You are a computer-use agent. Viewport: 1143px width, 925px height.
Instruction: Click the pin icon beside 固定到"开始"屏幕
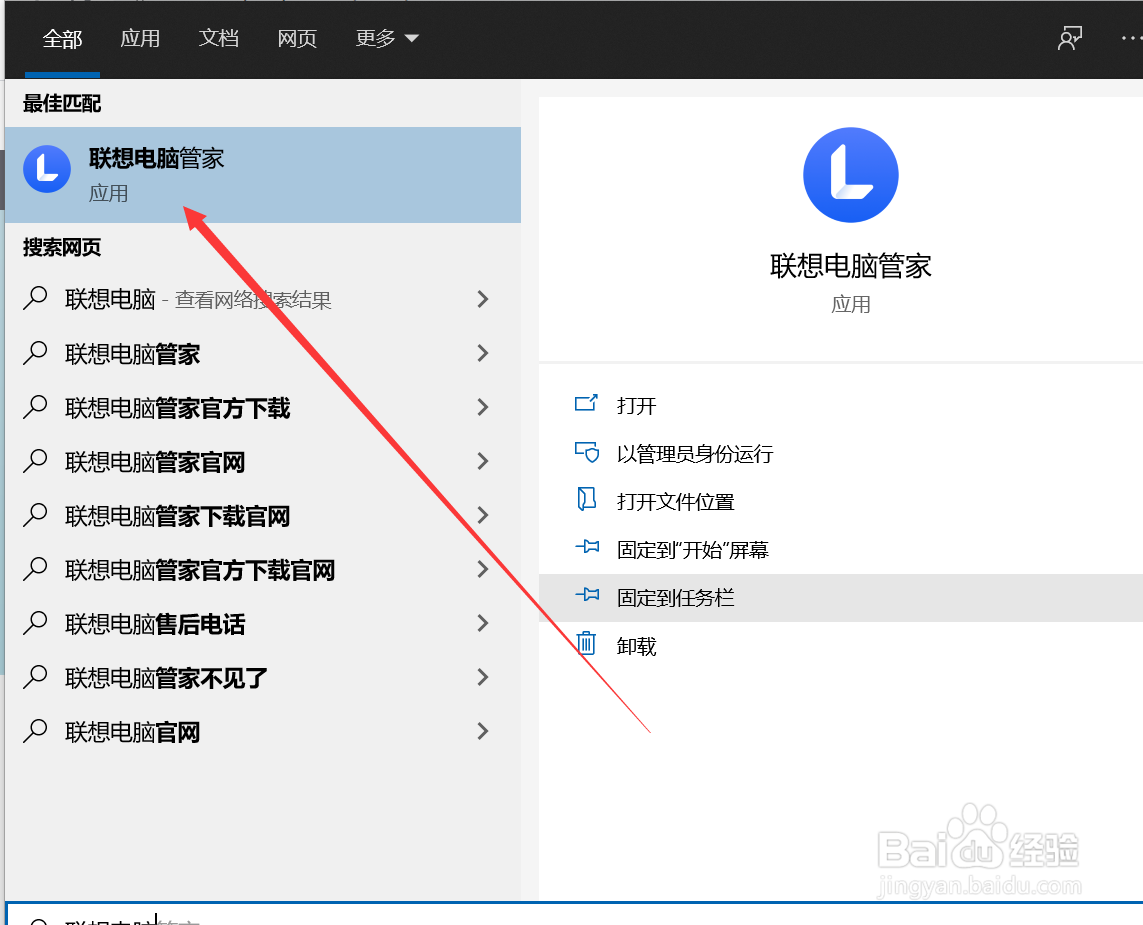(587, 547)
